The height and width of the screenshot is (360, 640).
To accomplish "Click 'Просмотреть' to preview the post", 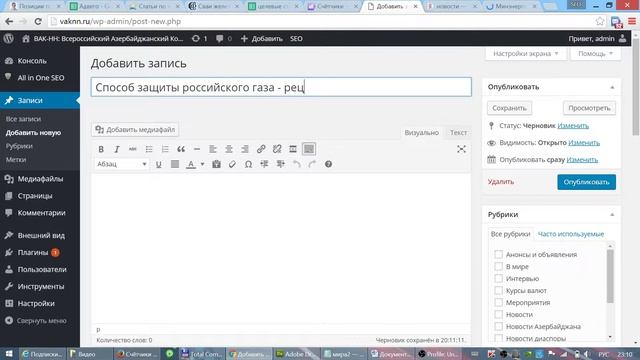I will pyautogui.click(x=589, y=108).
